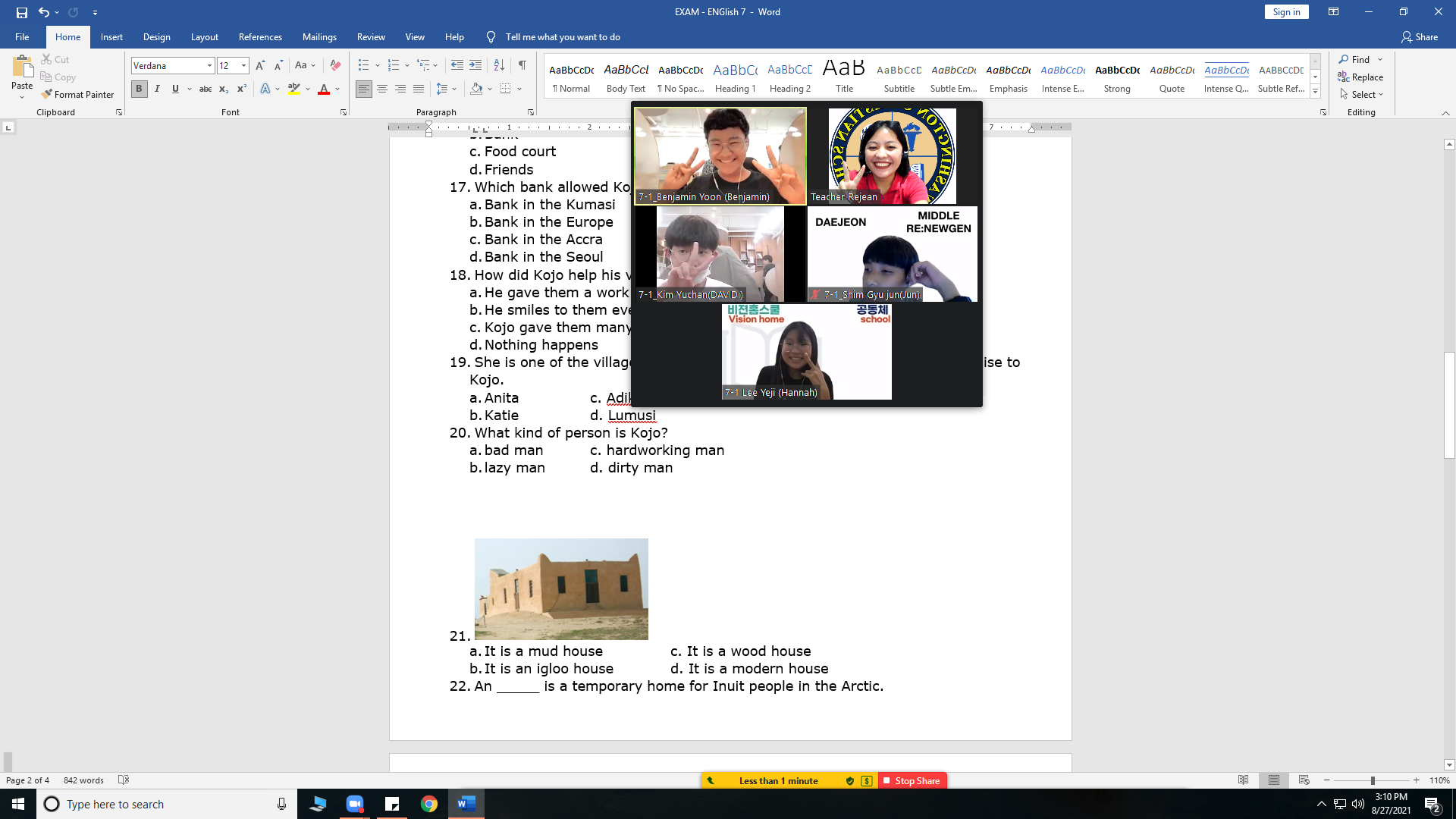Click zoom in plus icon
The width and height of the screenshot is (1456, 819).
[1416, 780]
